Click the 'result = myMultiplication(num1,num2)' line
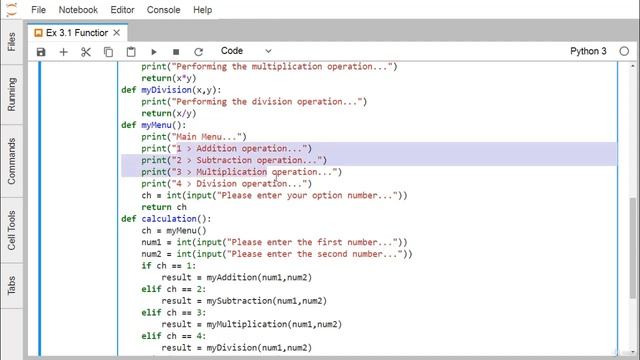Viewport: 640px width, 360px height. click(251, 324)
